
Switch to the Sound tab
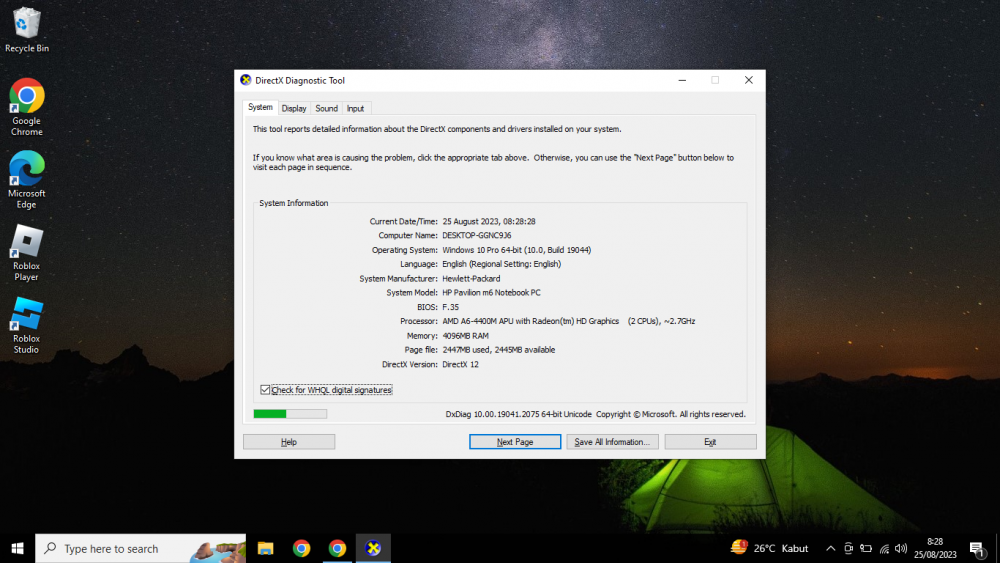327,108
